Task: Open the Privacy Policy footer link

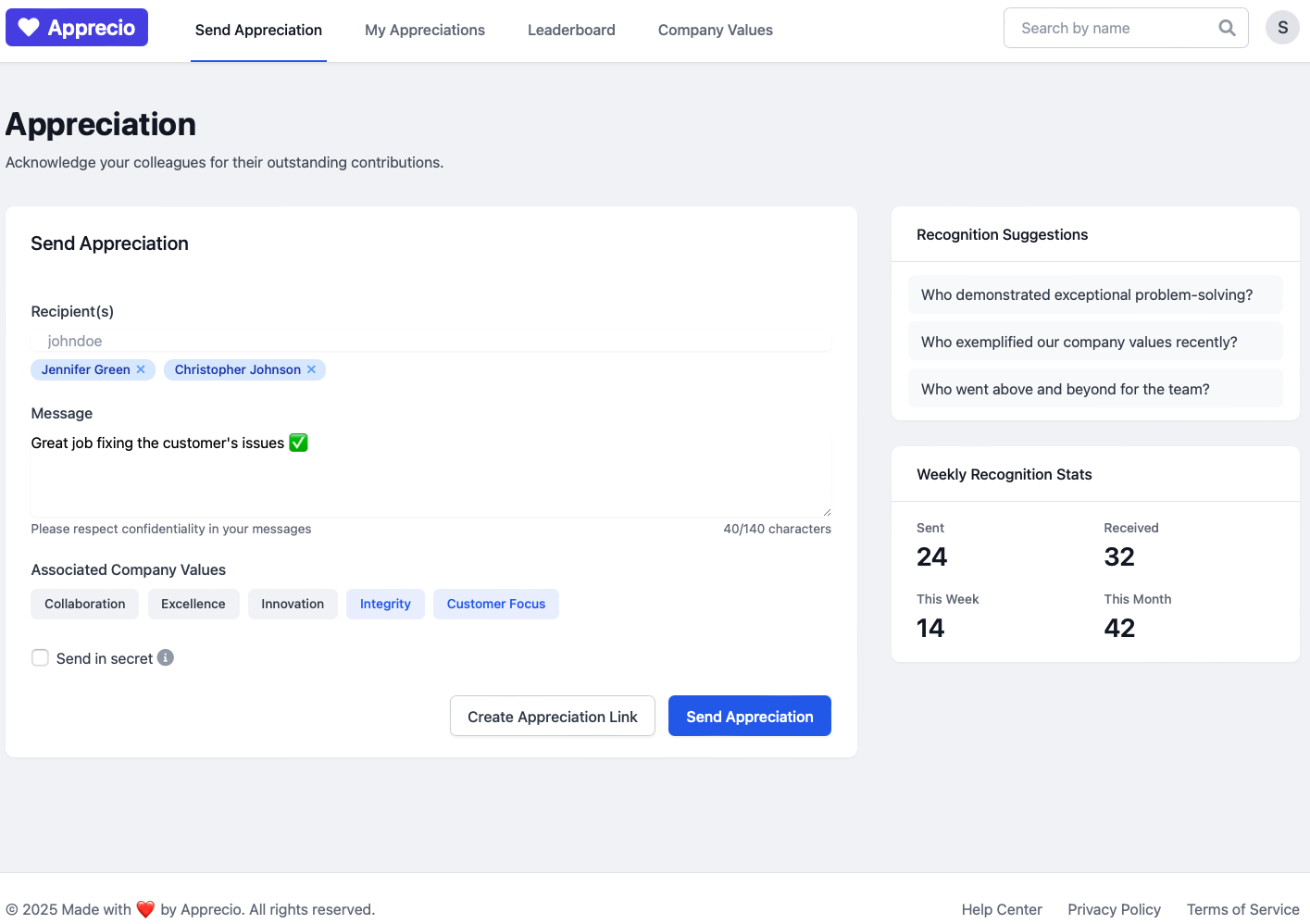Action: tap(1114, 909)
